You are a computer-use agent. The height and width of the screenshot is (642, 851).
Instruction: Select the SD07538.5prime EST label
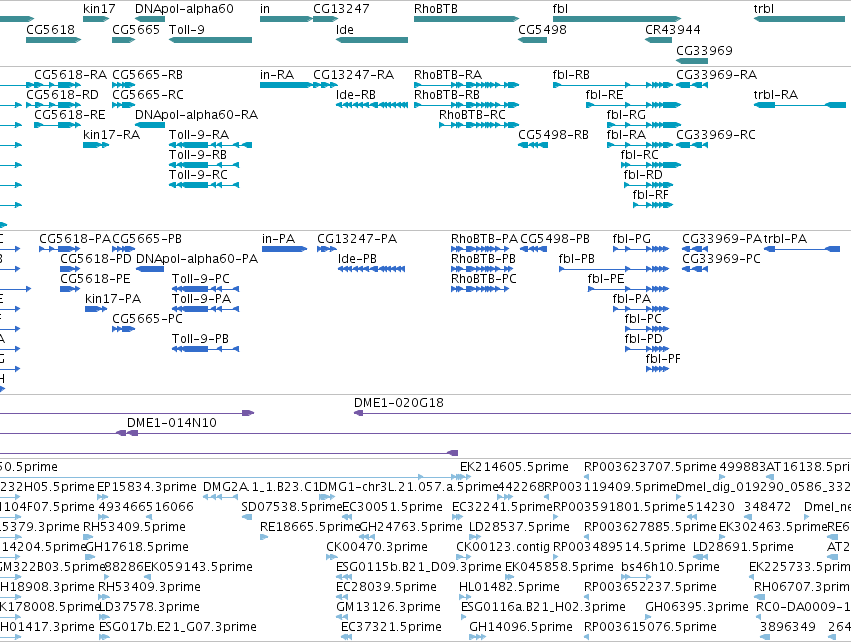[x=292, y=507]
